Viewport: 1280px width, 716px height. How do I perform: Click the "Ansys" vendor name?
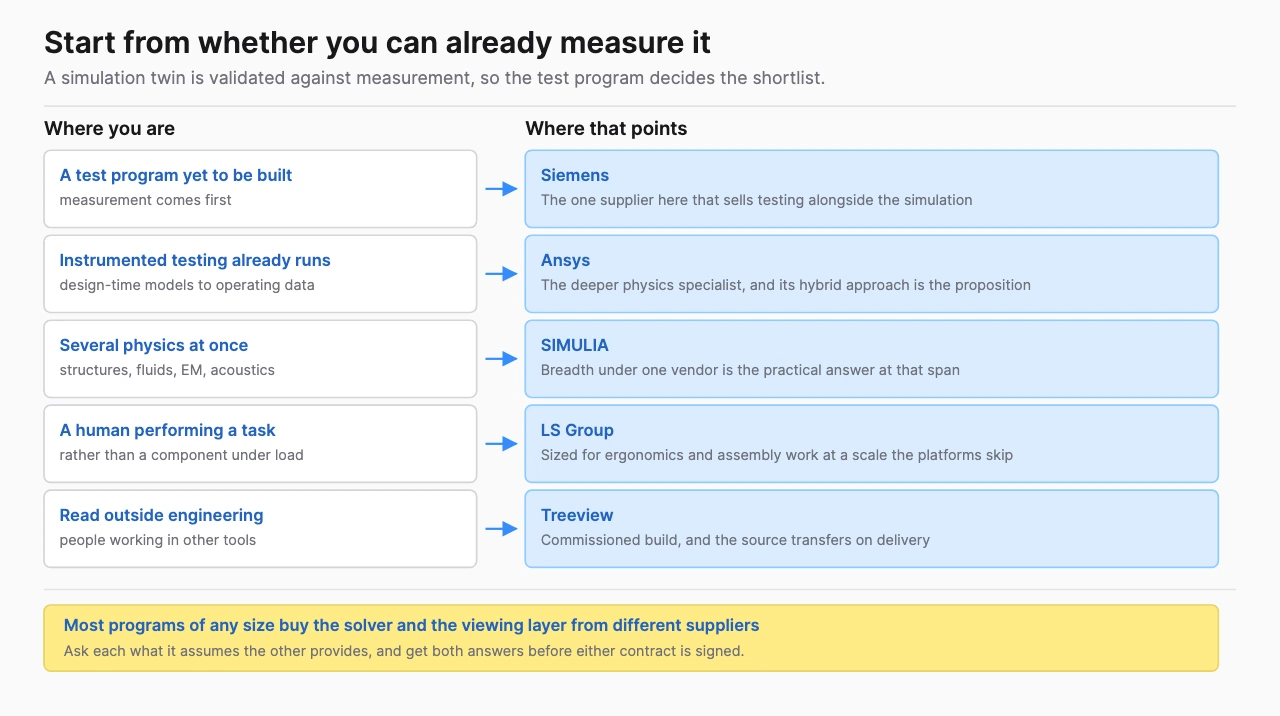tap(566, 260)
